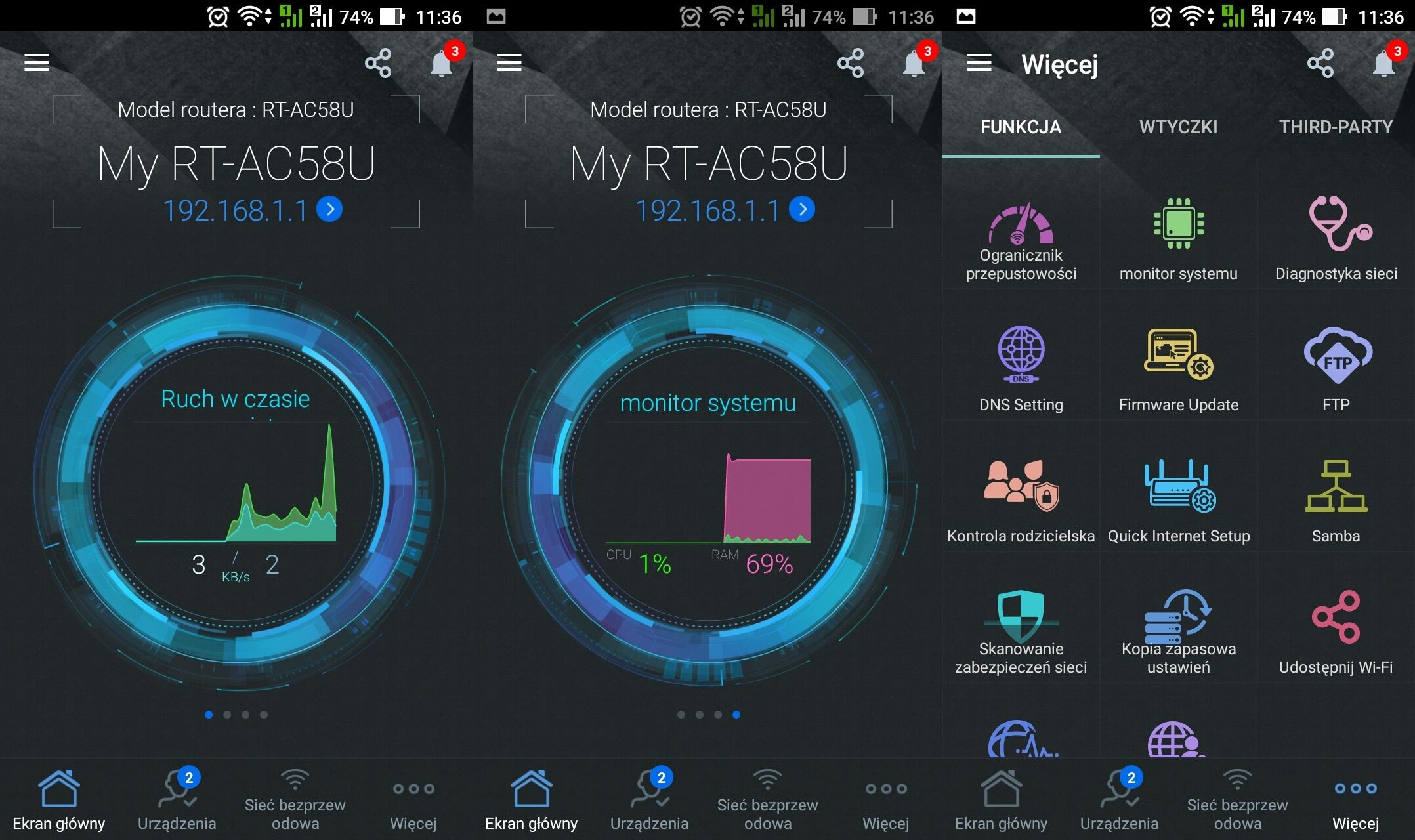Image resolution: width=1415 pixels, height=840 pixels.
Task: Open Firmware Update
Action: [1179, 370]
